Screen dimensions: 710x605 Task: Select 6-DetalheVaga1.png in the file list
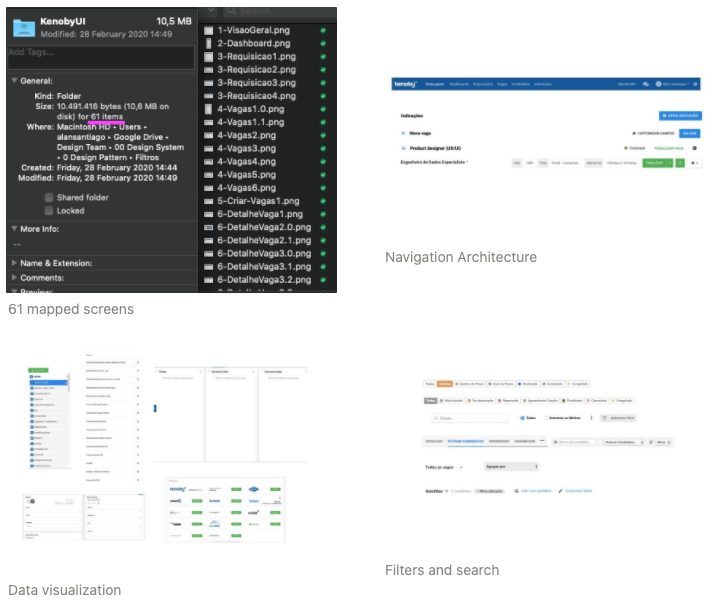pyautogui.click(x=259, y=214)
